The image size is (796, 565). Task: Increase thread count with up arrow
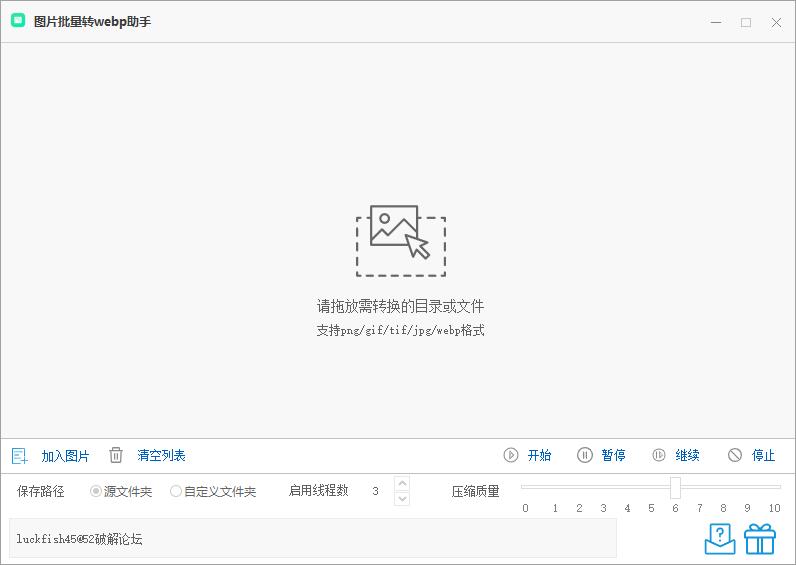[x=402, y=483]
